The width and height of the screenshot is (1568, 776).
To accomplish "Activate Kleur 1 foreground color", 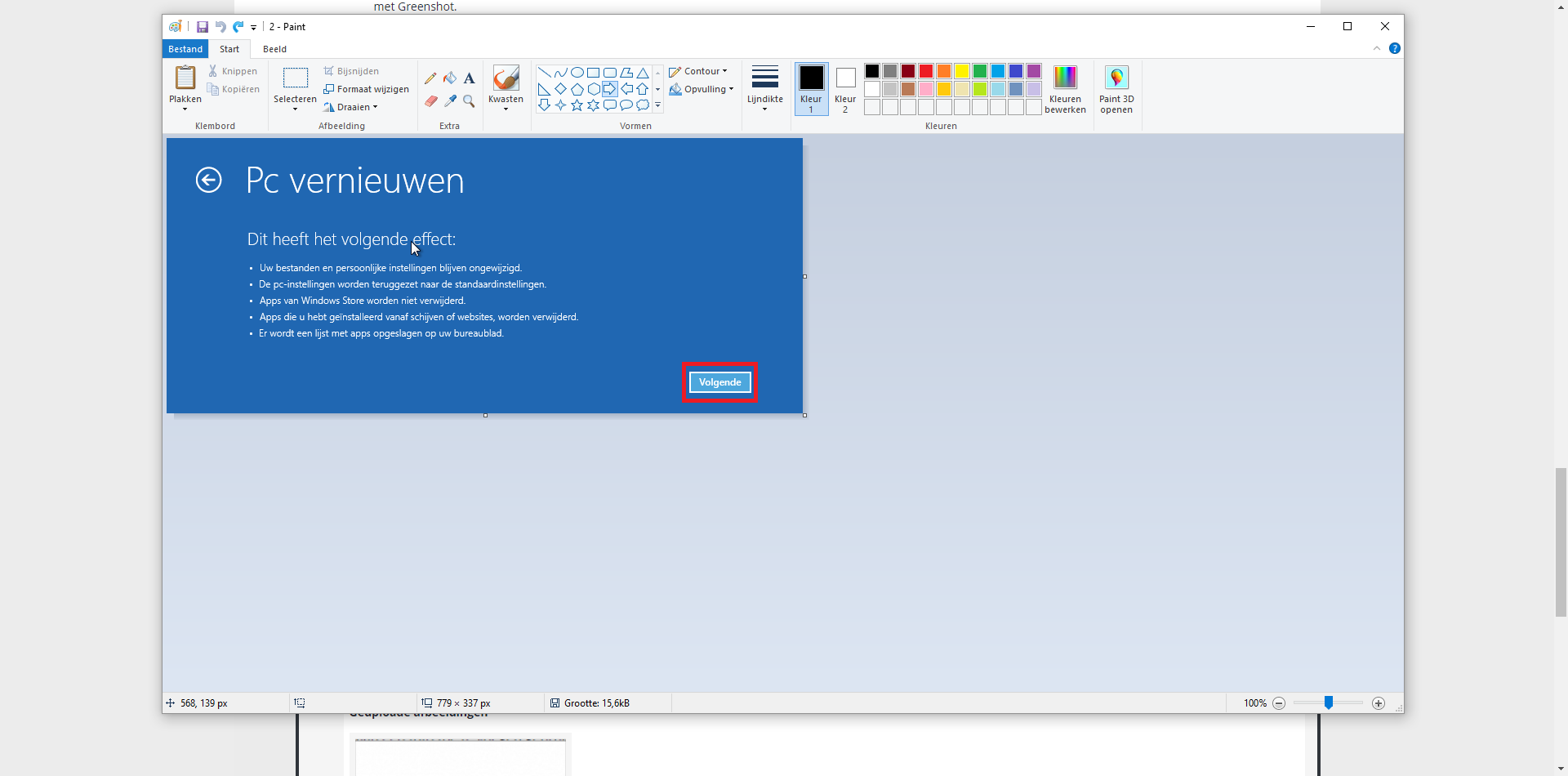I will coord(812,88).
